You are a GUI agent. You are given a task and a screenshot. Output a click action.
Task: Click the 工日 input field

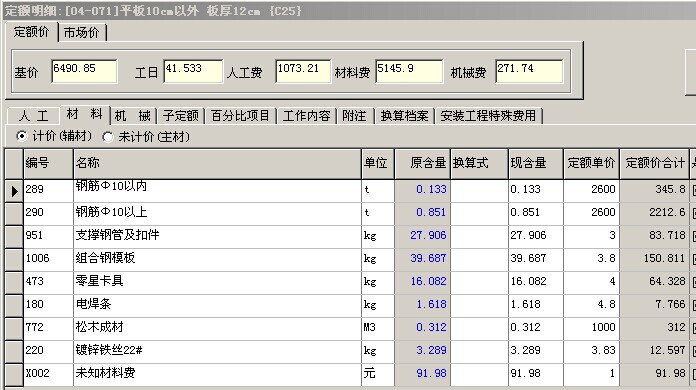click(x=193, y=71)
